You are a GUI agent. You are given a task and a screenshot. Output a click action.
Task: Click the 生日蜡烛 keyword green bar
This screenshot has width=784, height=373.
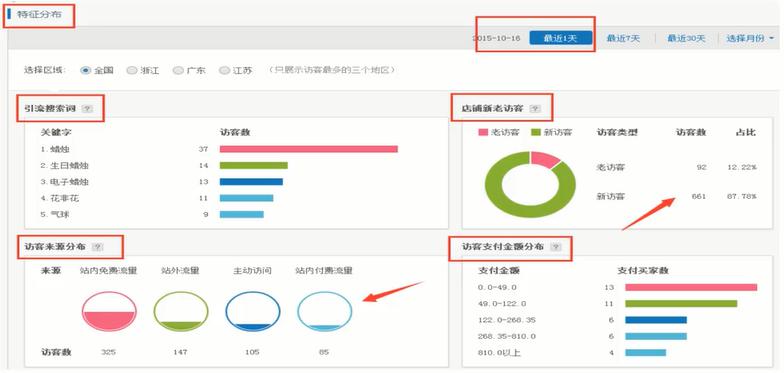(254, 166)
